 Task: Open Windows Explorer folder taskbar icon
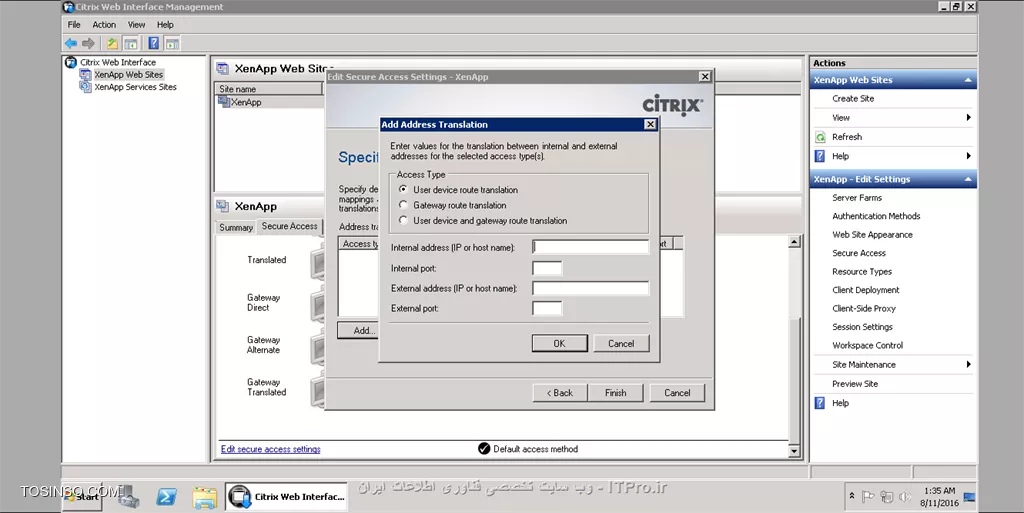(x=204, y=497)
